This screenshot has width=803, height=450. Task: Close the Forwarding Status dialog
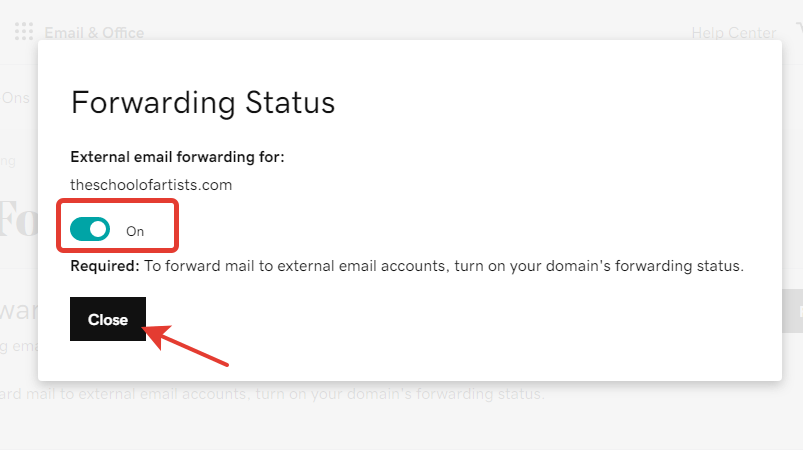108,319
